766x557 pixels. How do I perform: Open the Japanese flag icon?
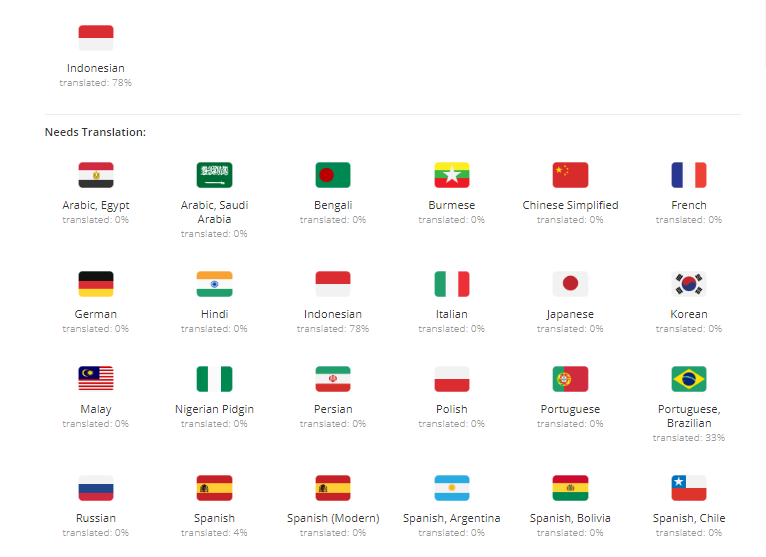[571, 284]
